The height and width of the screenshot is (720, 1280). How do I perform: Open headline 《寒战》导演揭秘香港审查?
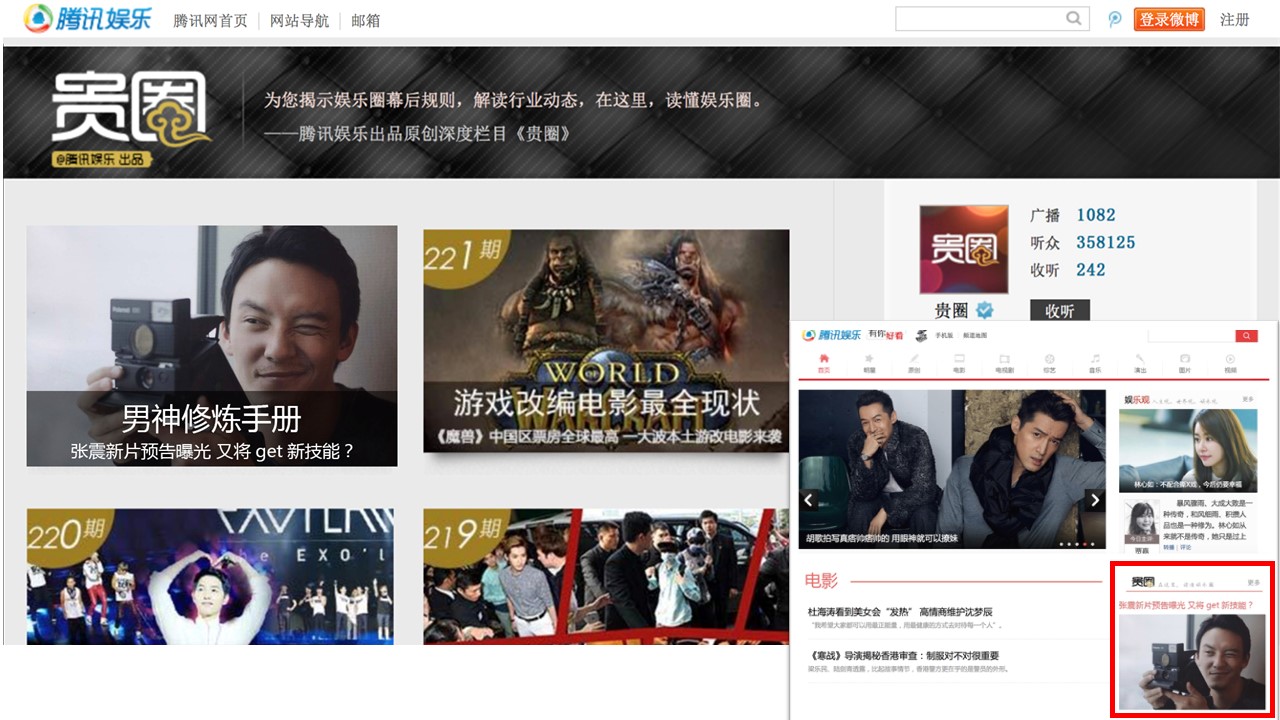903,656
